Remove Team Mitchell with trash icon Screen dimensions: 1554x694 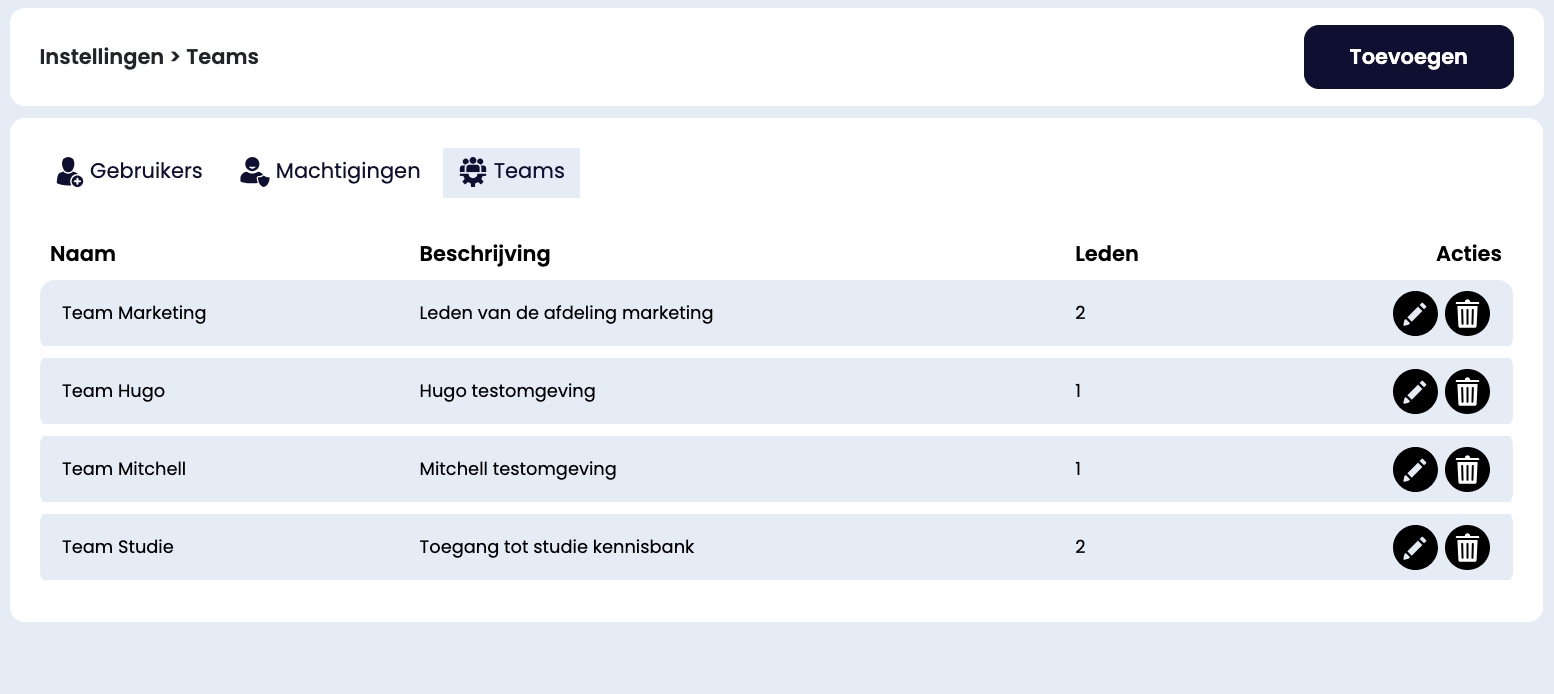pos(1467,470)
